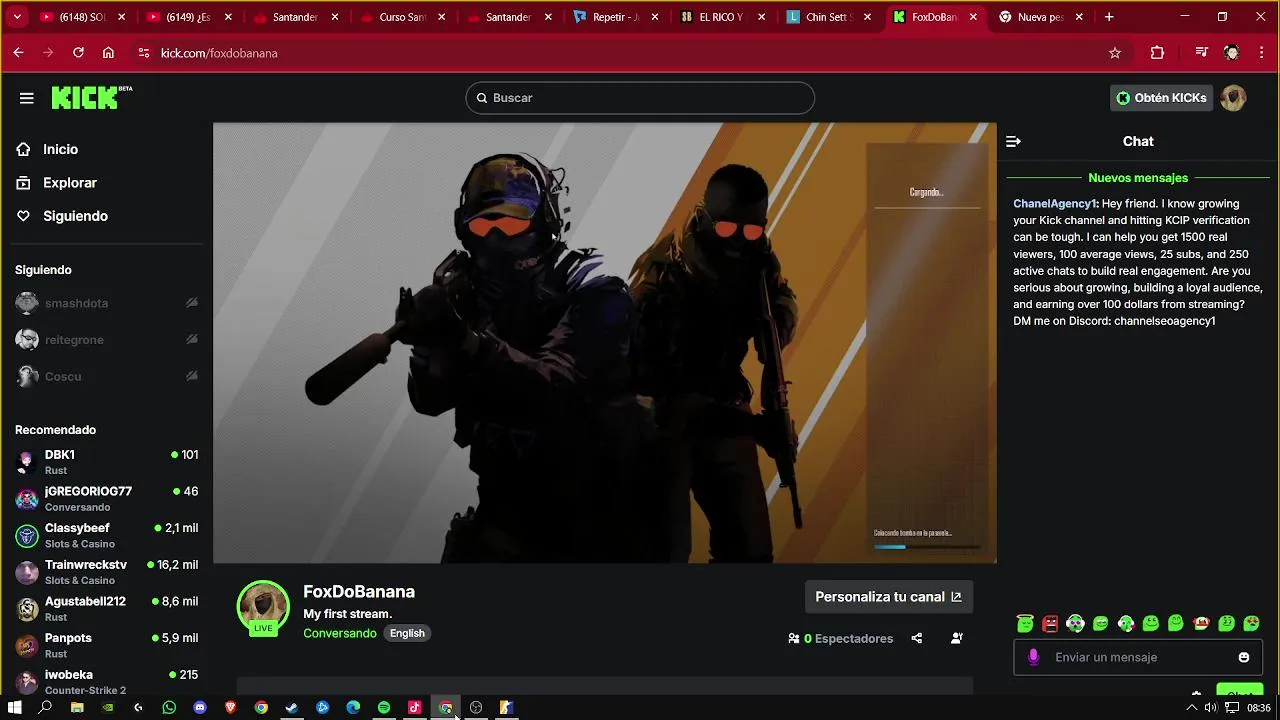Open the Conversando category link
Viewport: 1280px width, 720px height.
click(340, 633)
